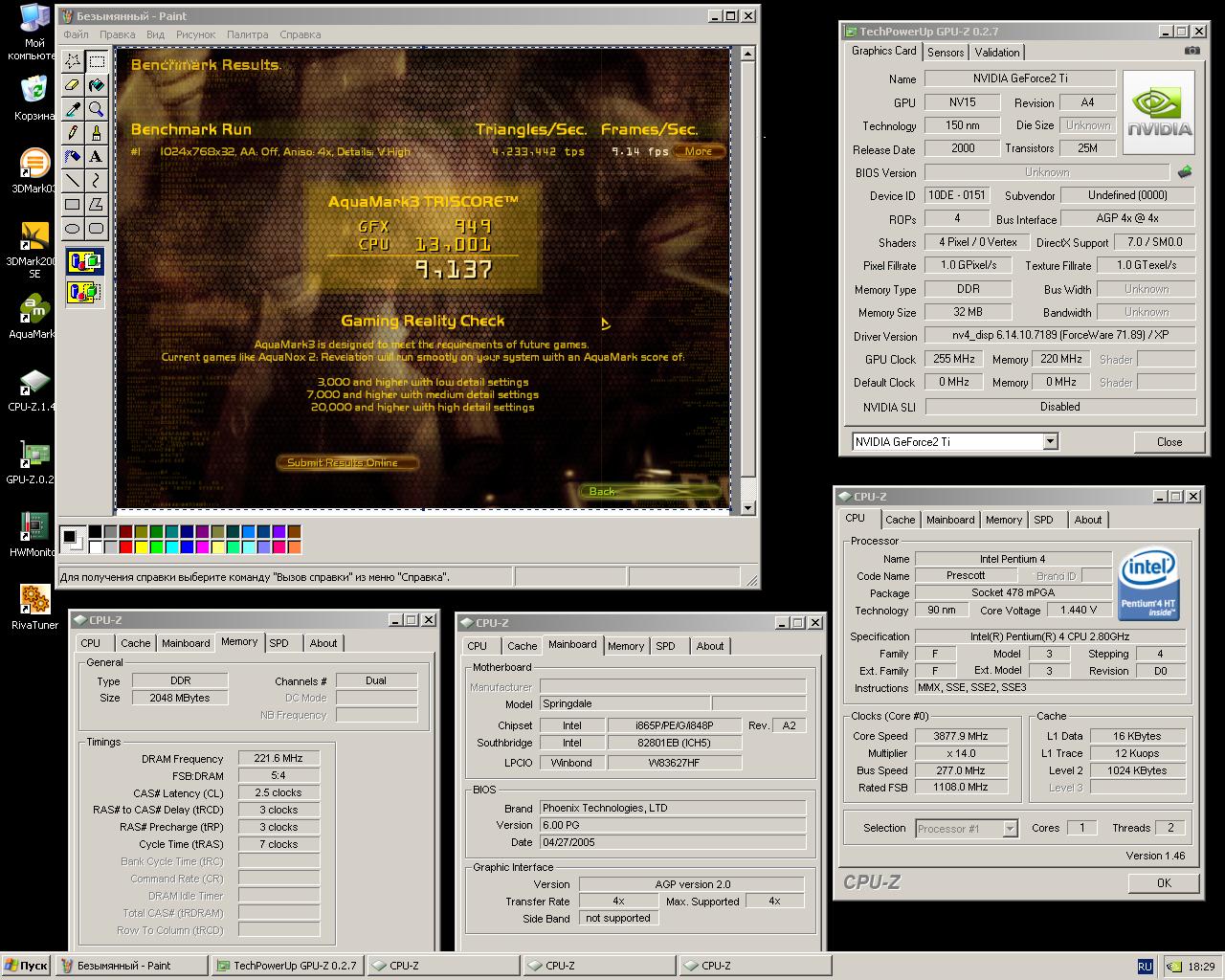
Task: Click the RU language indicator in the tray
Action: point(1145,967)
